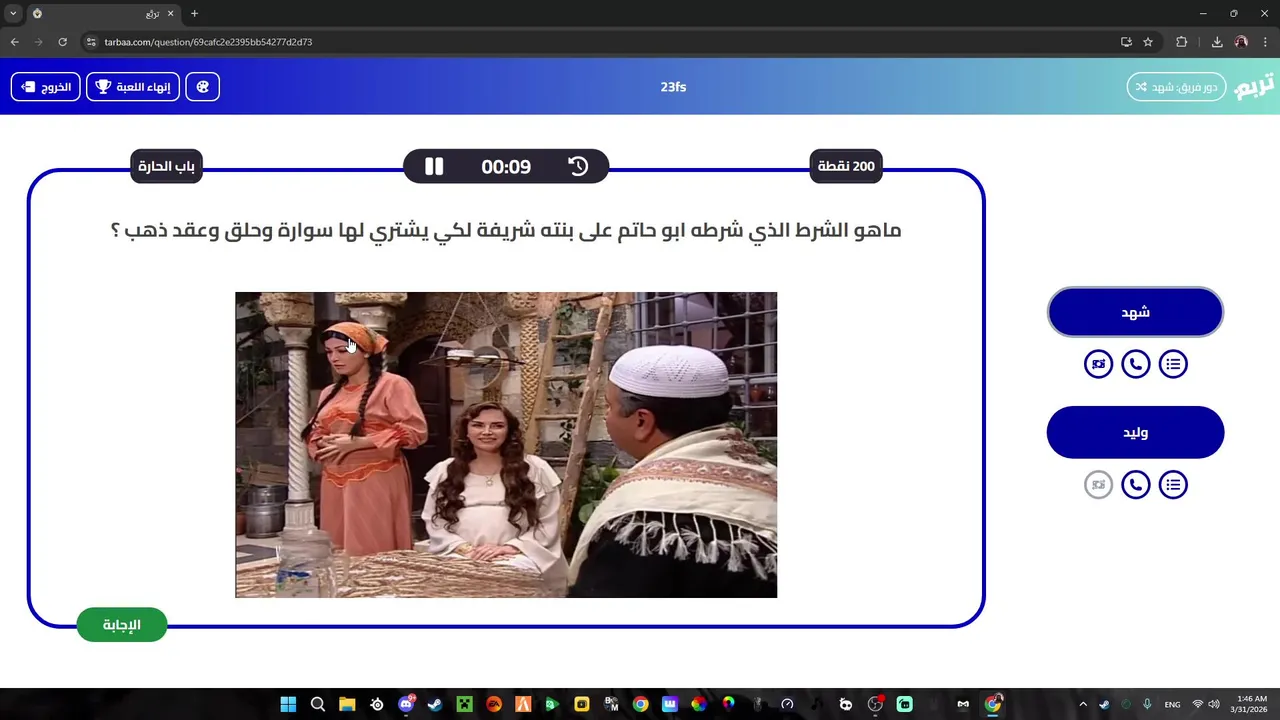This screenshot has width=1280, height=720.
Task: Open the theme palette button in the header
Action: pos(203,87)
